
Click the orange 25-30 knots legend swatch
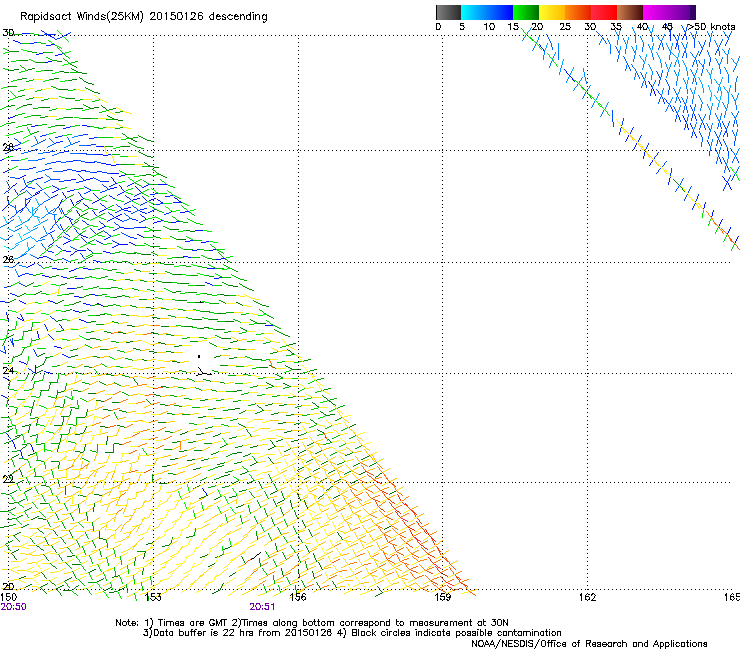coord(578,12)
